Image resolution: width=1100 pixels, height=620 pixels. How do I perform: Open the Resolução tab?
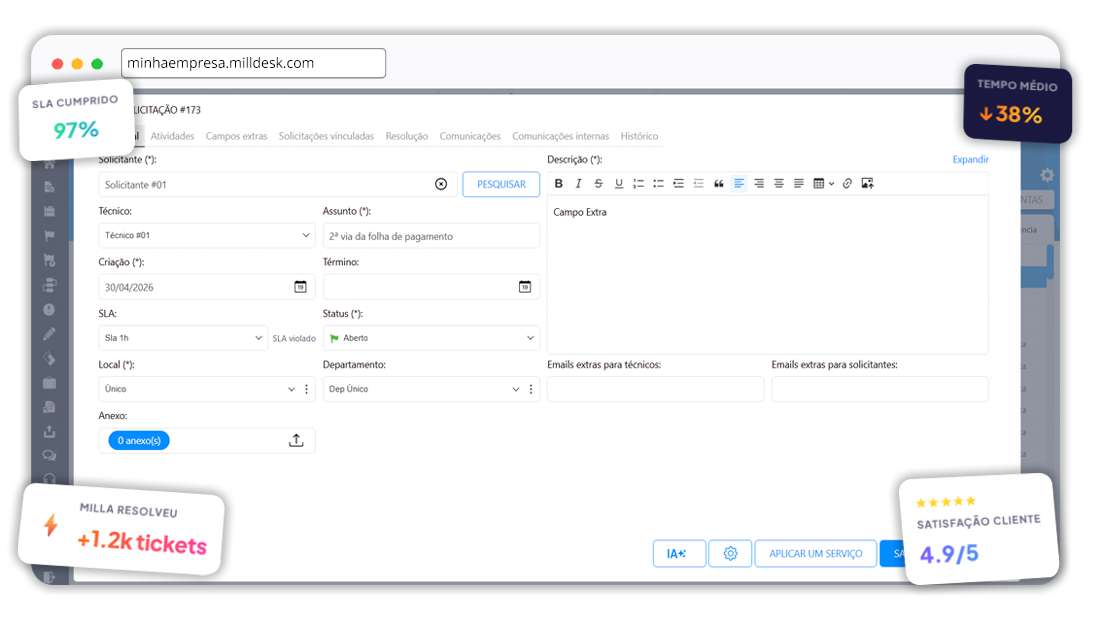(x=407, y=136)
